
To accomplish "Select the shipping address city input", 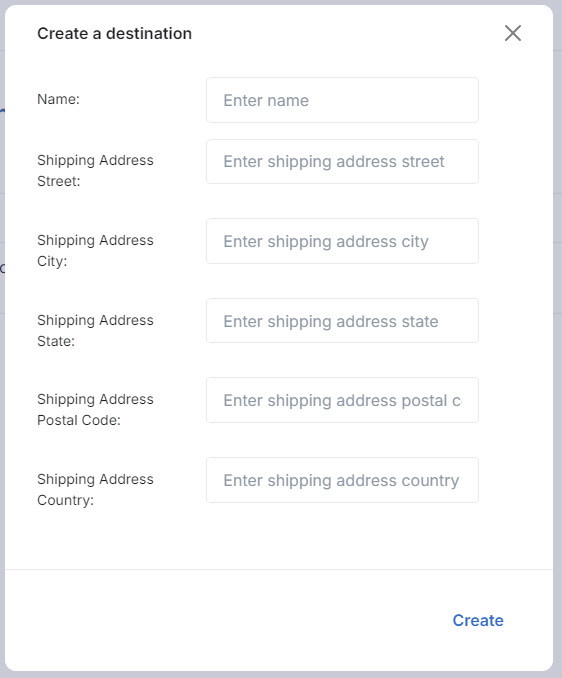I will 342,241.
